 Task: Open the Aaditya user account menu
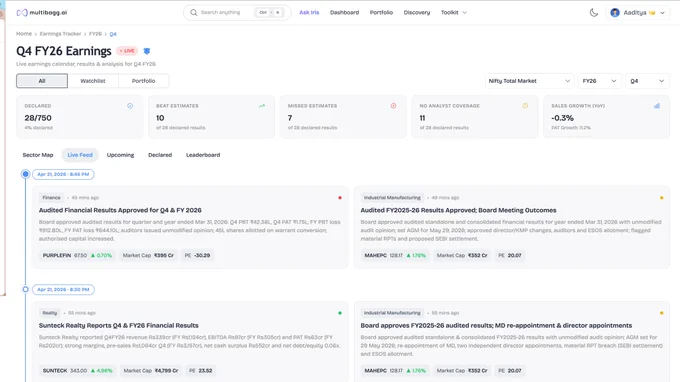pyautogui.click(x=638, y=13)
